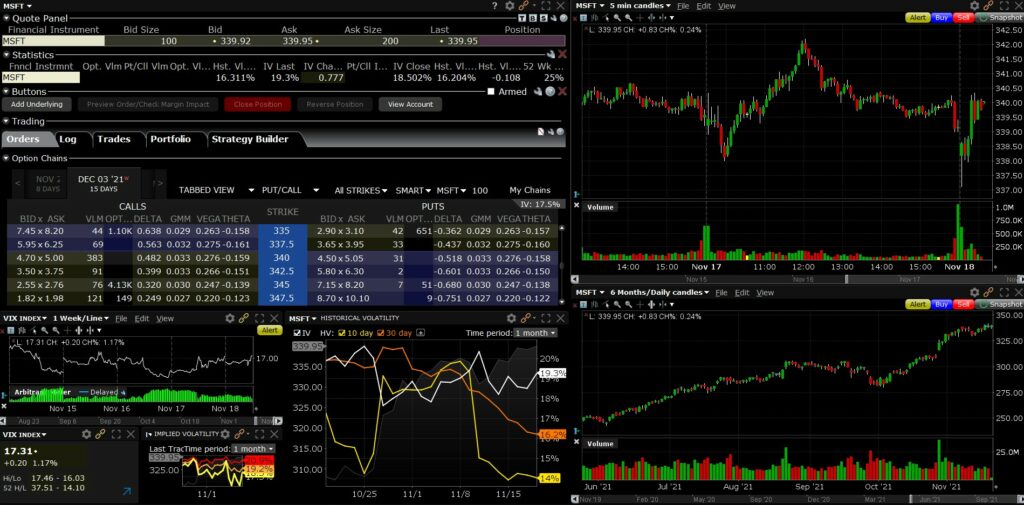1024x505 pixels.
Task: Open 6 Months/Daily candles dropdown
Action: (658, 293)
